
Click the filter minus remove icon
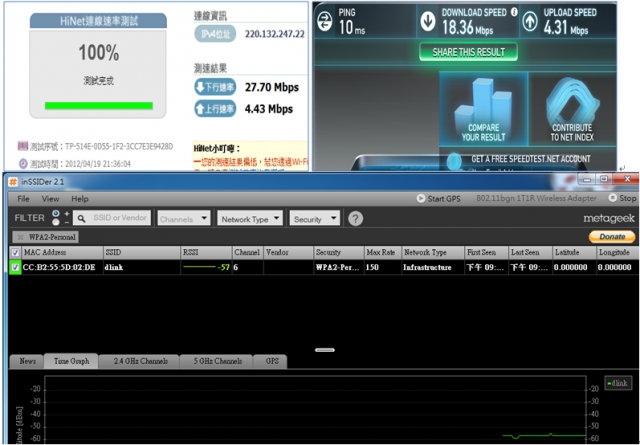67,222
